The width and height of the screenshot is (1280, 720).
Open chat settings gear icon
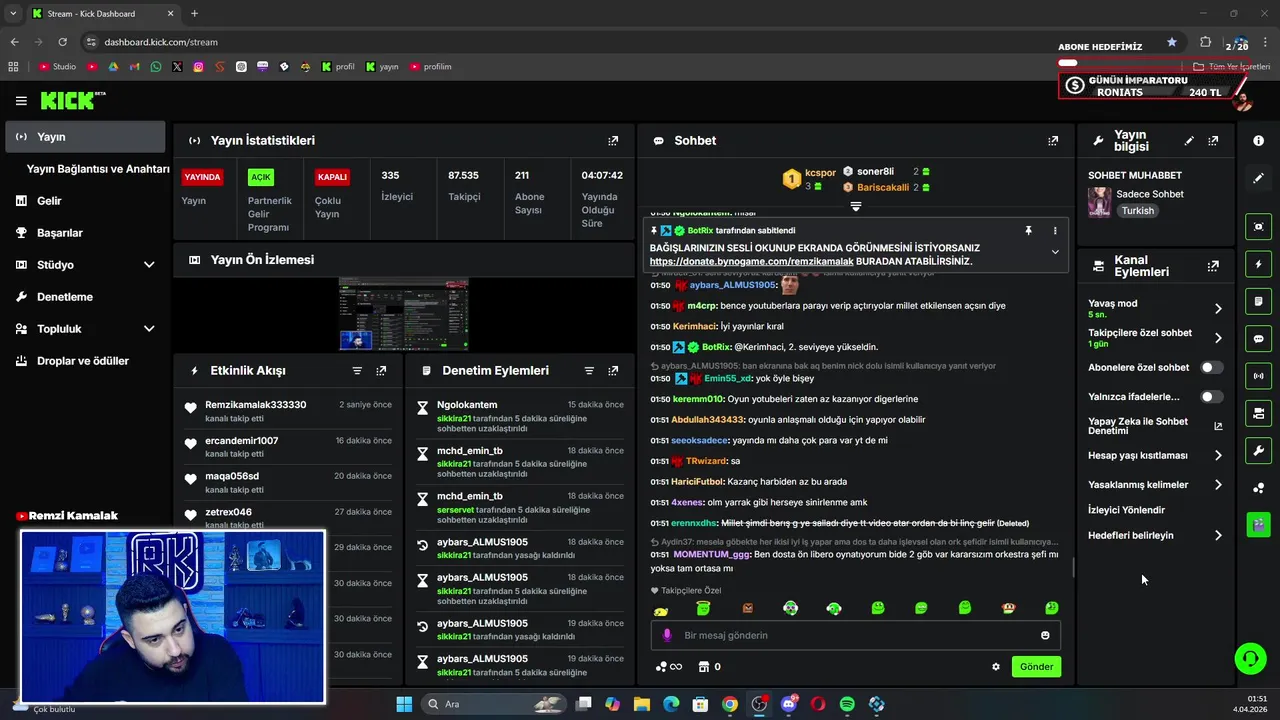tap(996, 667)
